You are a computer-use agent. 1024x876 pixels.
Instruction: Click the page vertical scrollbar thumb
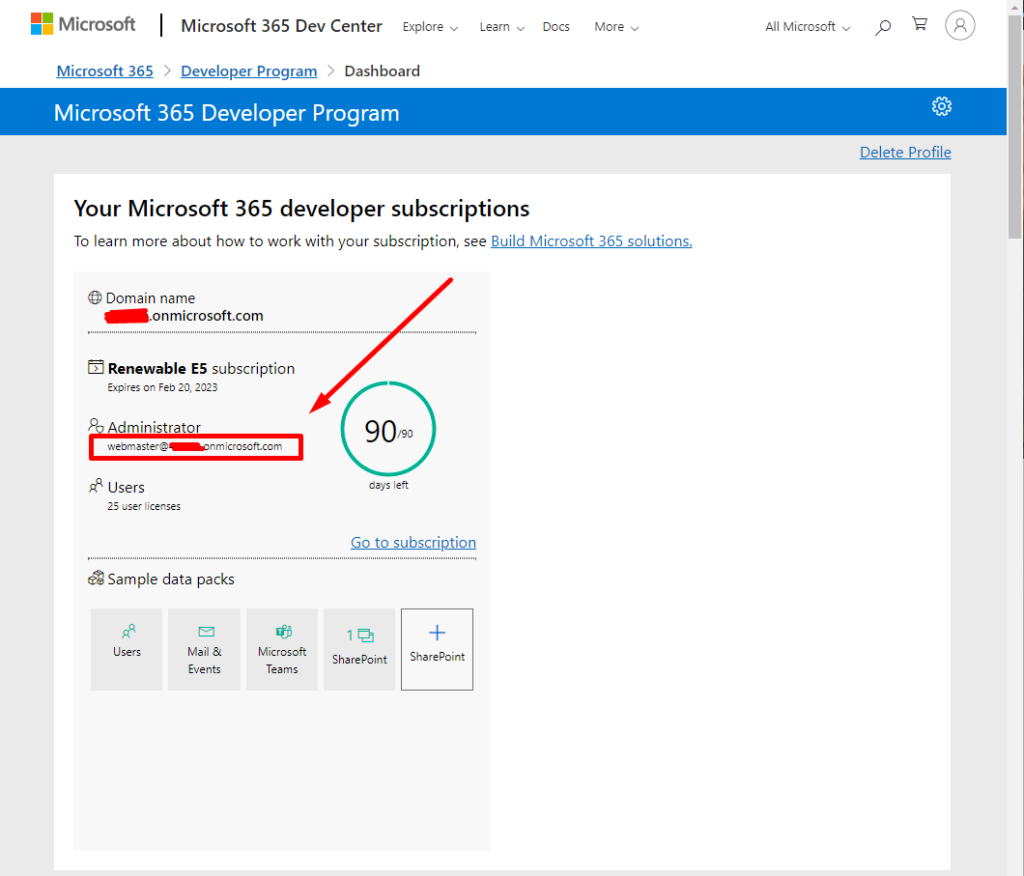point(1016,127)
